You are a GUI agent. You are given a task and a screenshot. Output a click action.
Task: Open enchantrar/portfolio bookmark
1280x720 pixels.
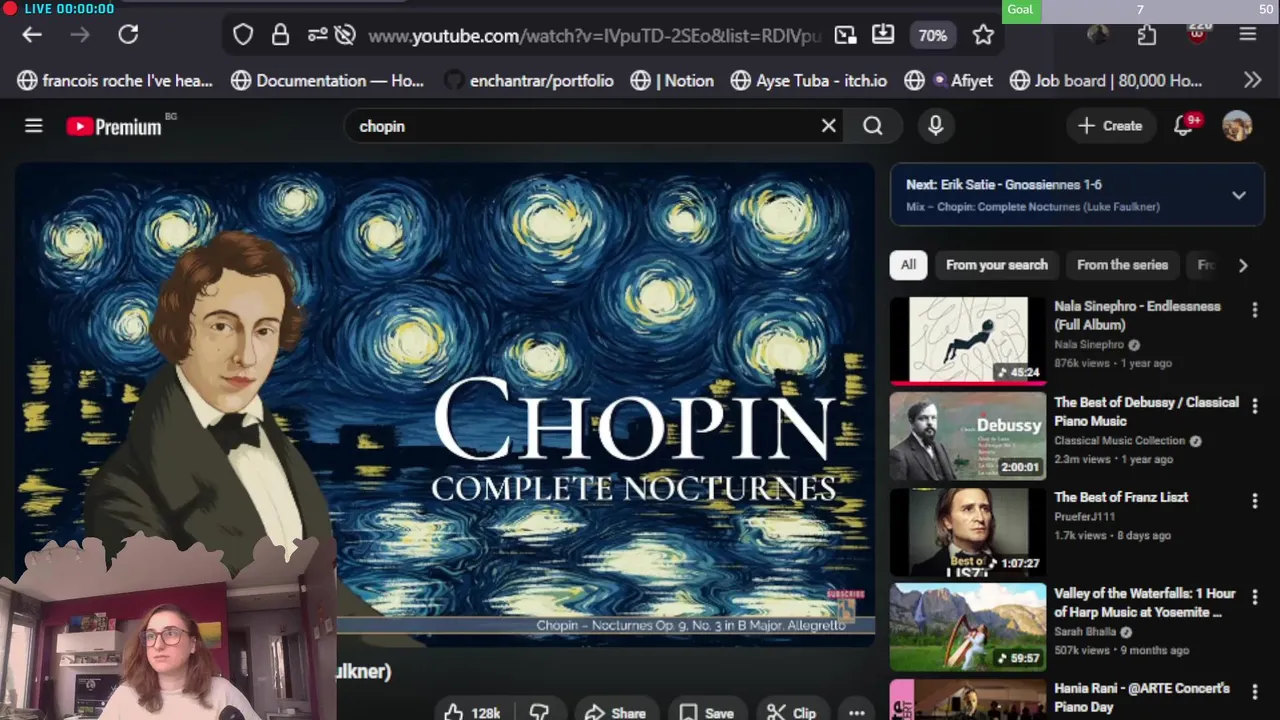pos(528,80)
